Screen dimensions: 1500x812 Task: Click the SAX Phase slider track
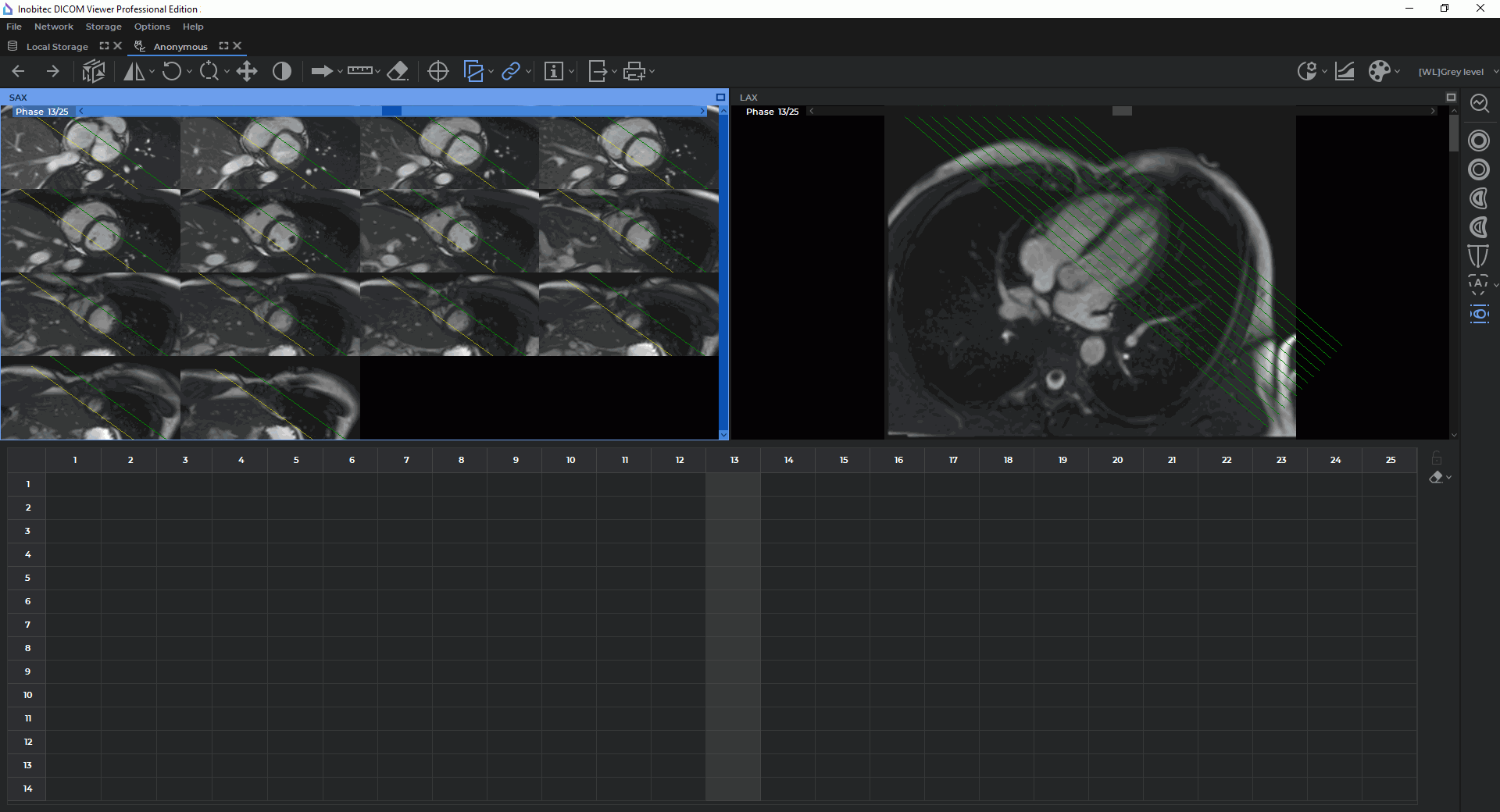(391, 112)
